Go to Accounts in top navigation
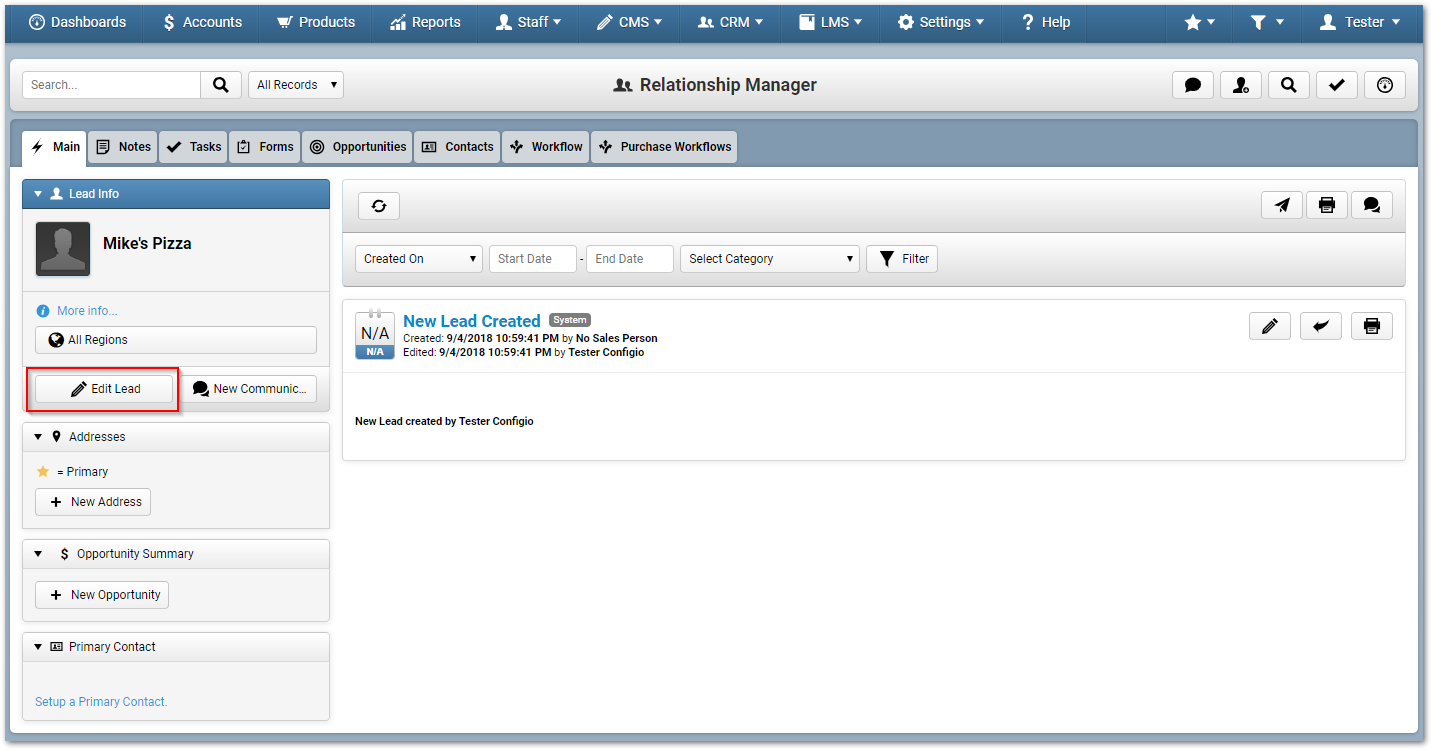This screenshot has width=1432, height=750. tap(201, 22)
